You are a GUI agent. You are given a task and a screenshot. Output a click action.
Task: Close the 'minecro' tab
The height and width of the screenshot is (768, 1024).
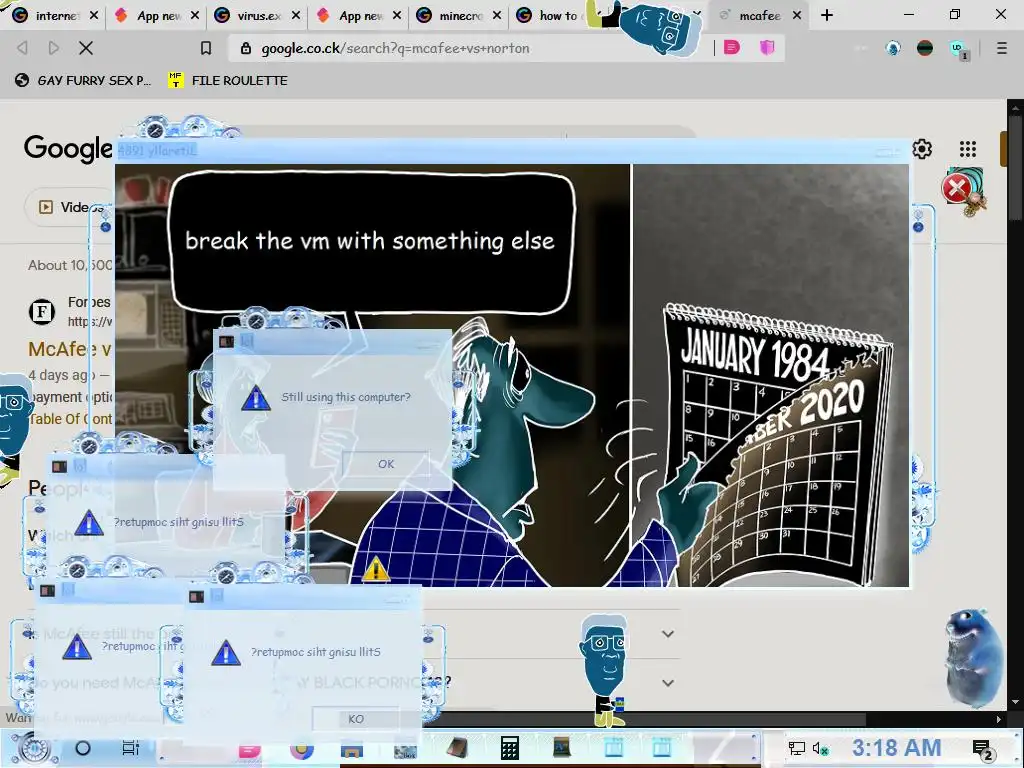point(497,15)
